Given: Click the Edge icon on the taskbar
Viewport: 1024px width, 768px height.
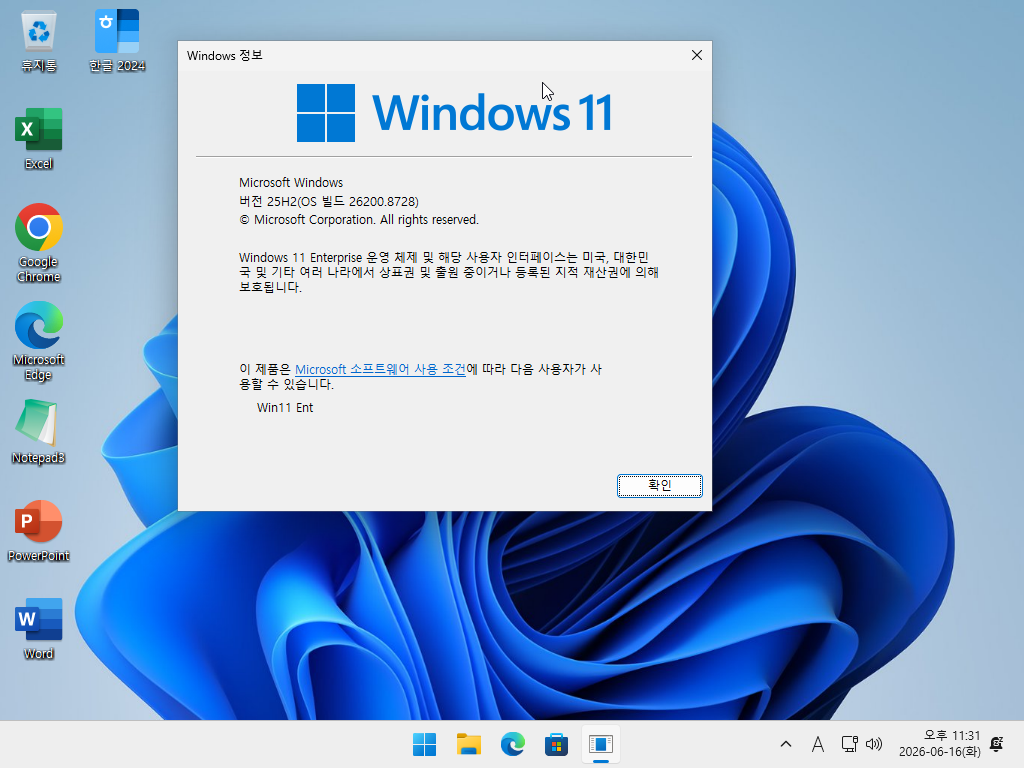Looking at the screenshot, I should pyautogui.click(x=513, y=744).
